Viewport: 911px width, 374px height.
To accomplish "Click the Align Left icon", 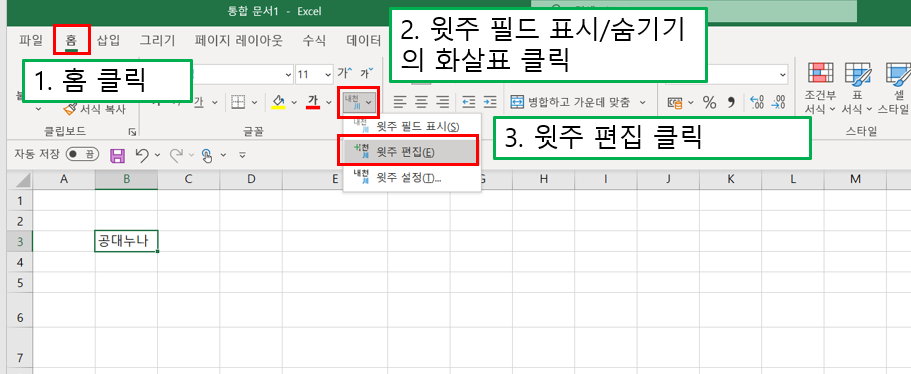I will tap(399, 102).
